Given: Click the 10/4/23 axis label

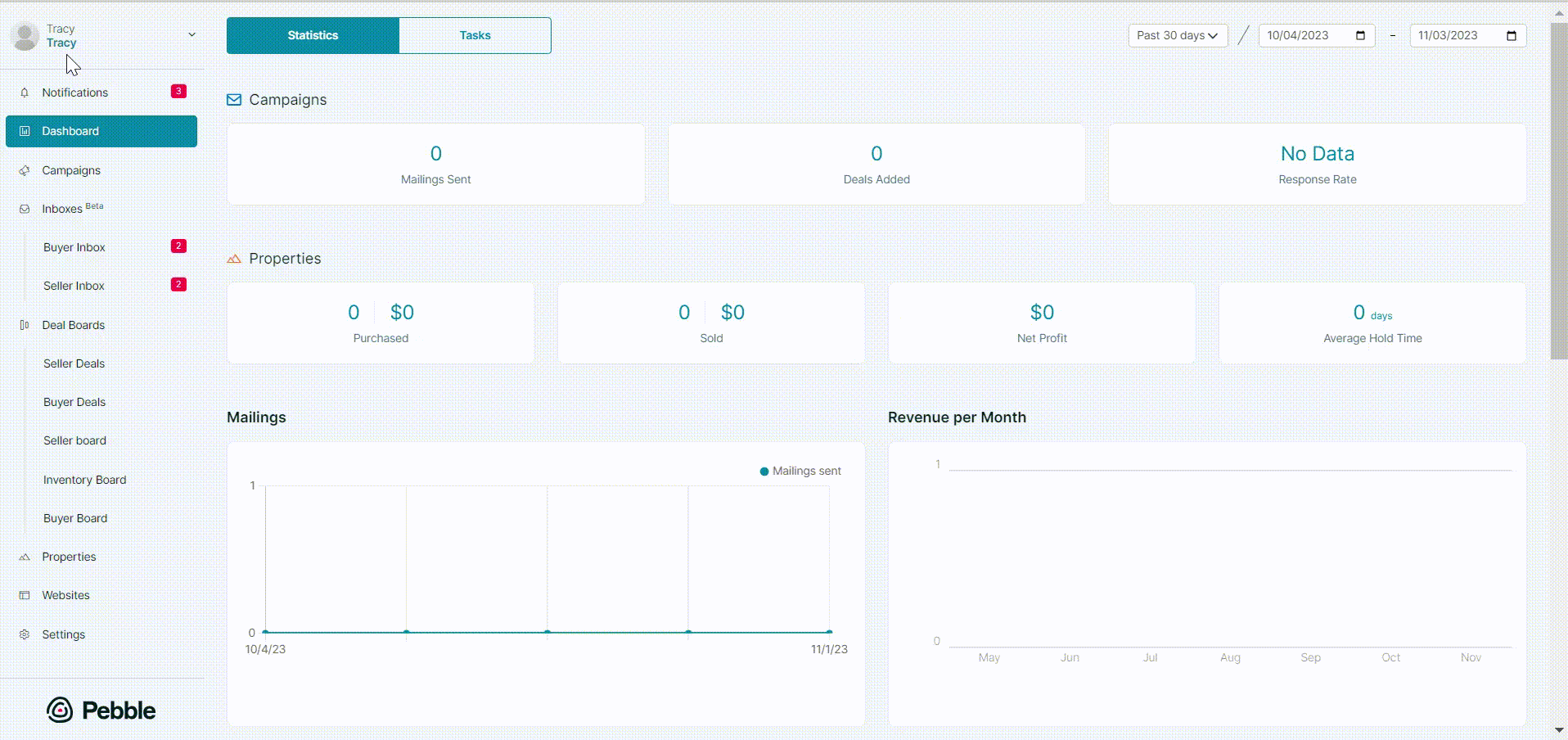Looking at the screenshot, I should click(265, 649).
